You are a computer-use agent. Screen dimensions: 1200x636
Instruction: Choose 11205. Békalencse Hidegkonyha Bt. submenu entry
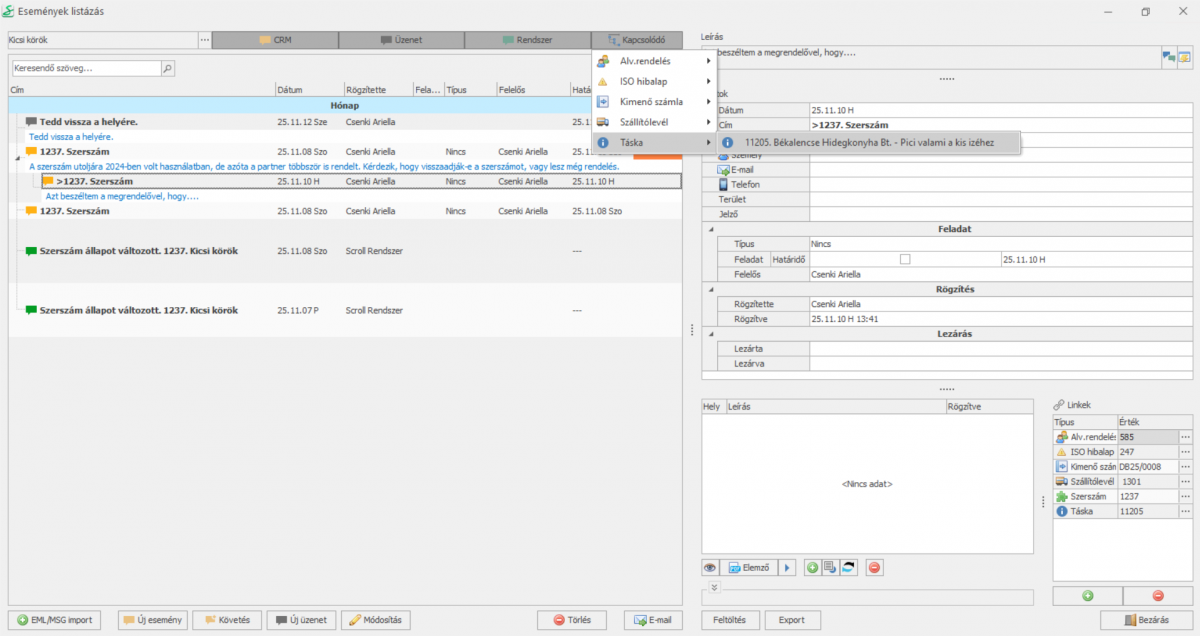pyautogui.click(x=869, y=143)
